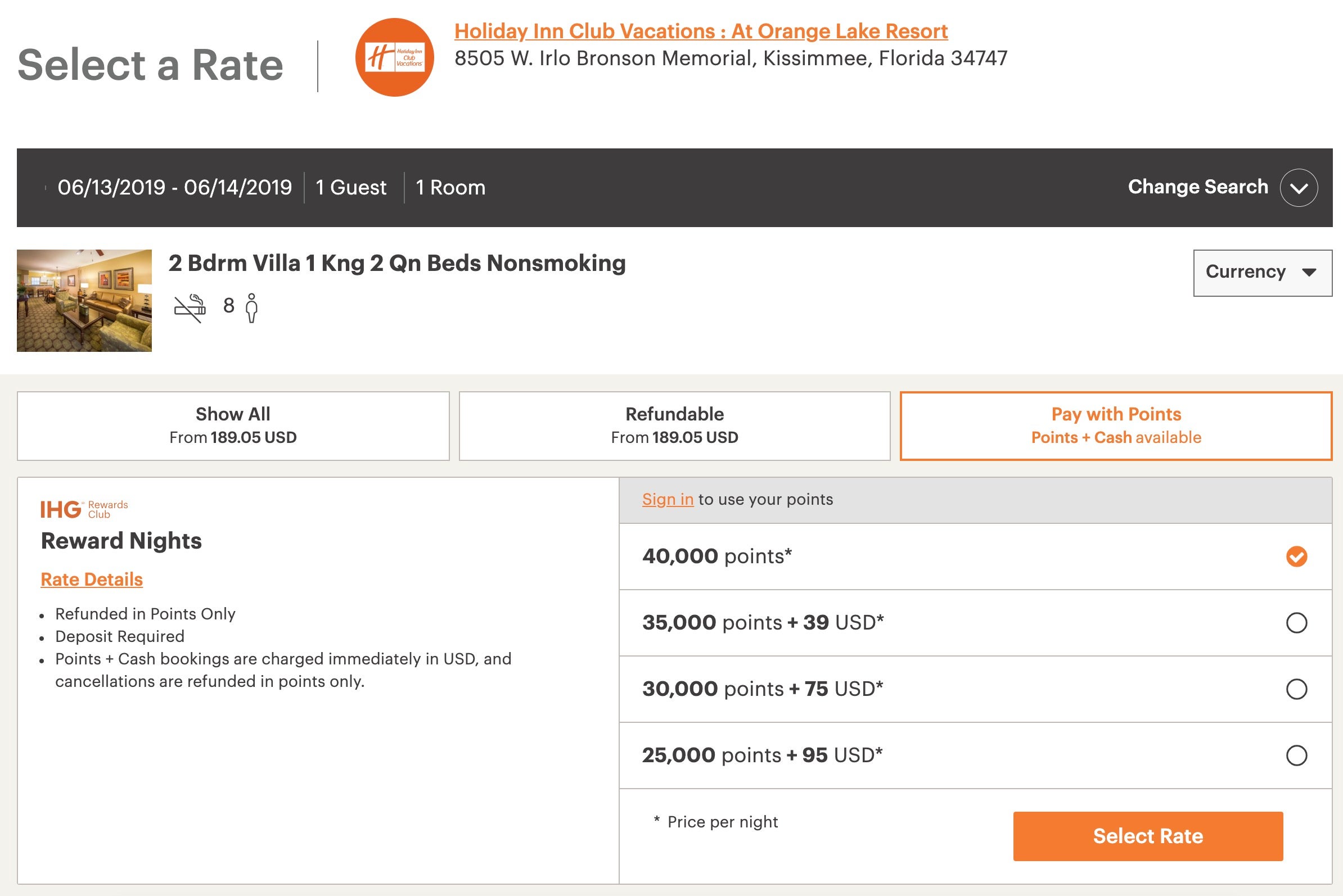This screenshot has width=1343, height=896.
Task: Open the Currency dropdown
Action: (1263, 273)
